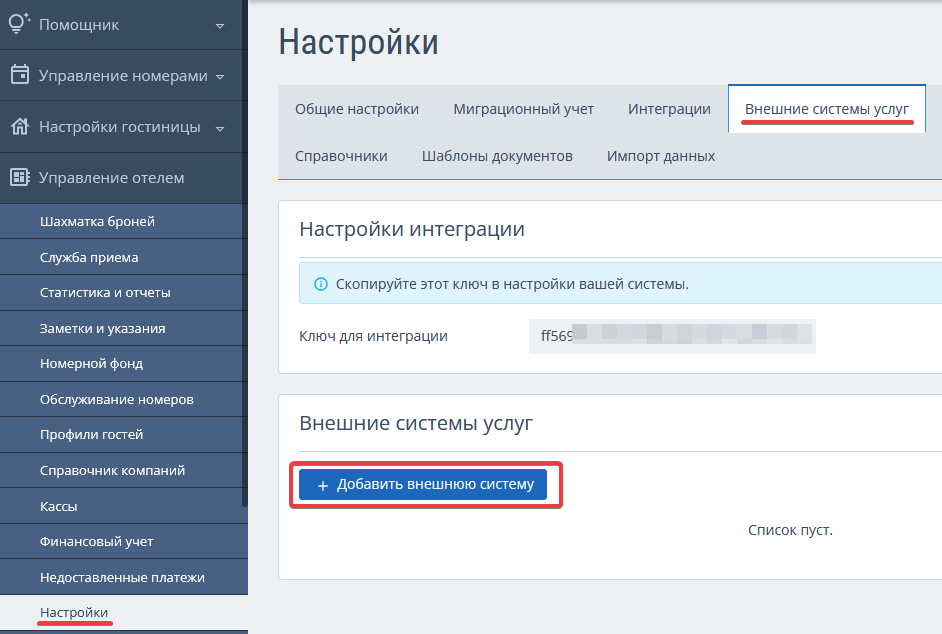Click the Добавить внешнюю систему button

[423, 485]
